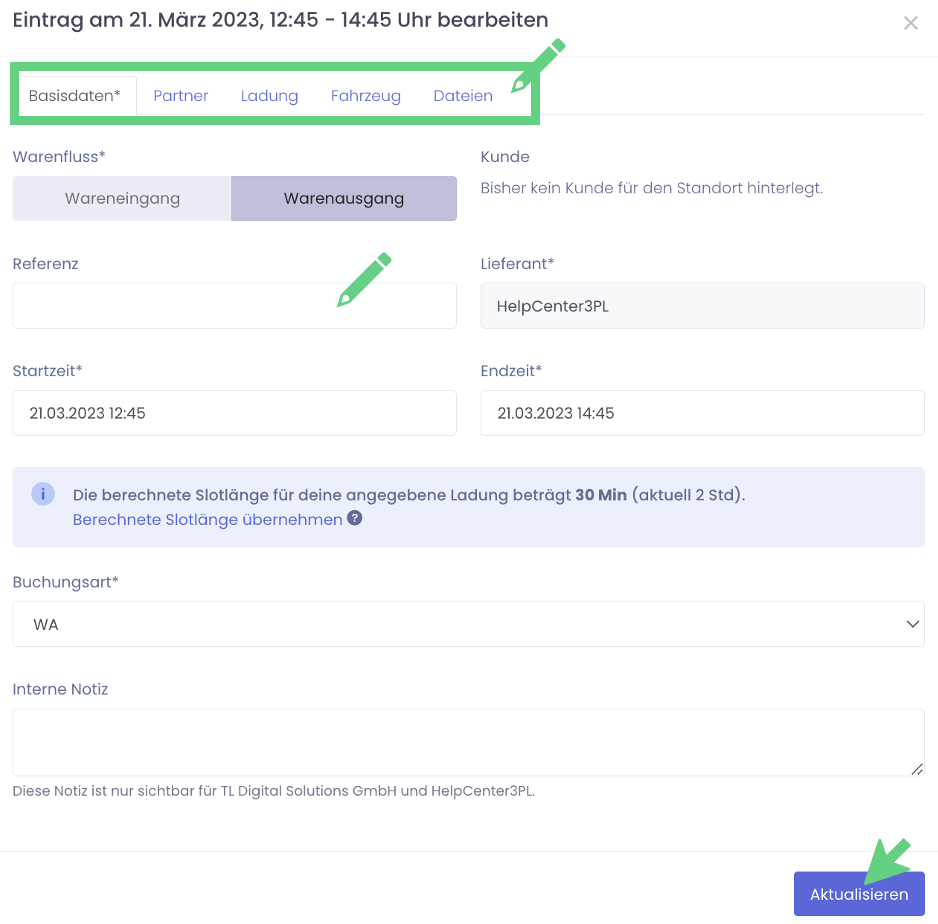Click Berechnete Slotlänge übernehmen link
The height and width of the screenshot is (924, 938).
207,520
